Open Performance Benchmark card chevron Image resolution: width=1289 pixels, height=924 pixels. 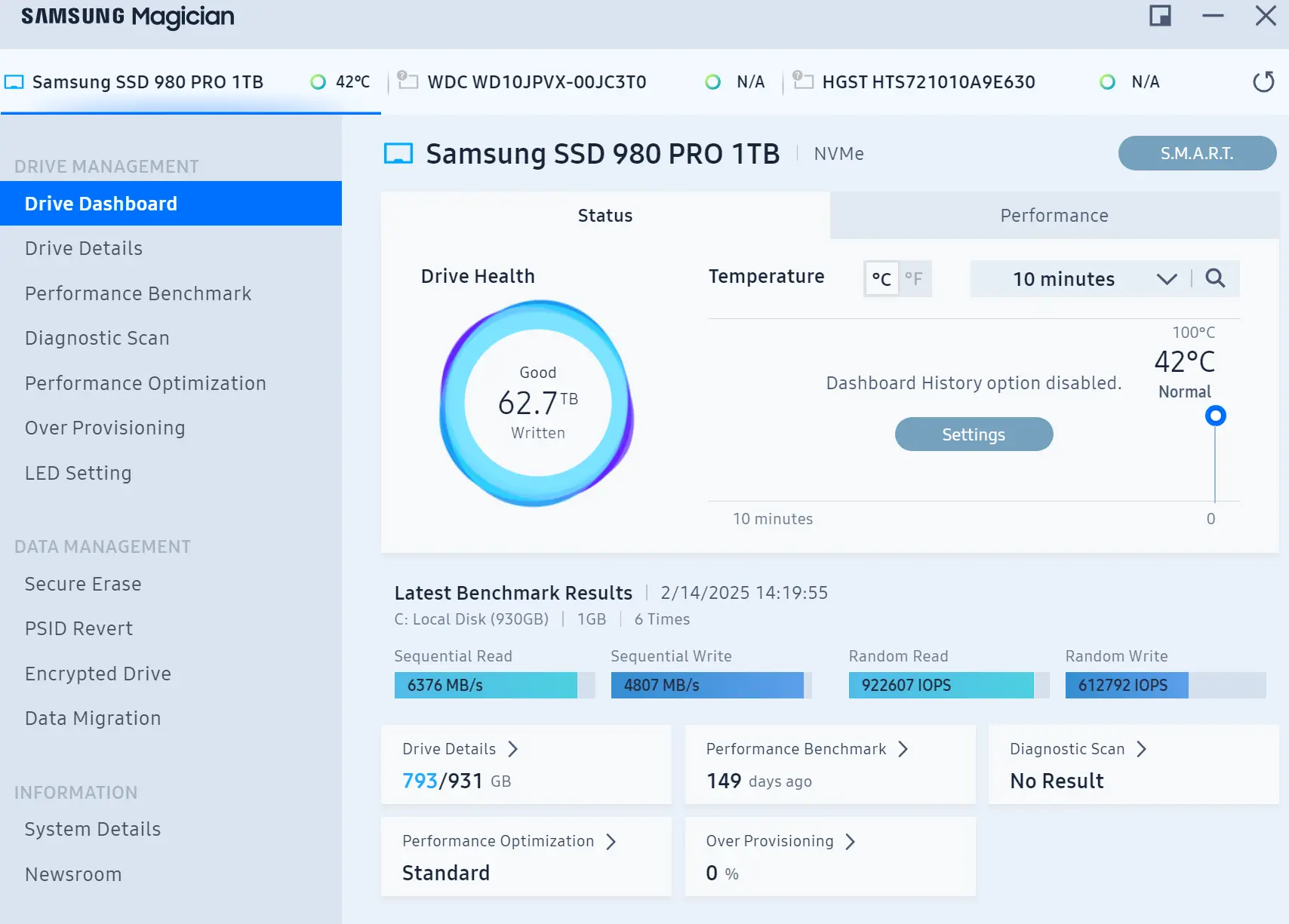tap(903, 749)
